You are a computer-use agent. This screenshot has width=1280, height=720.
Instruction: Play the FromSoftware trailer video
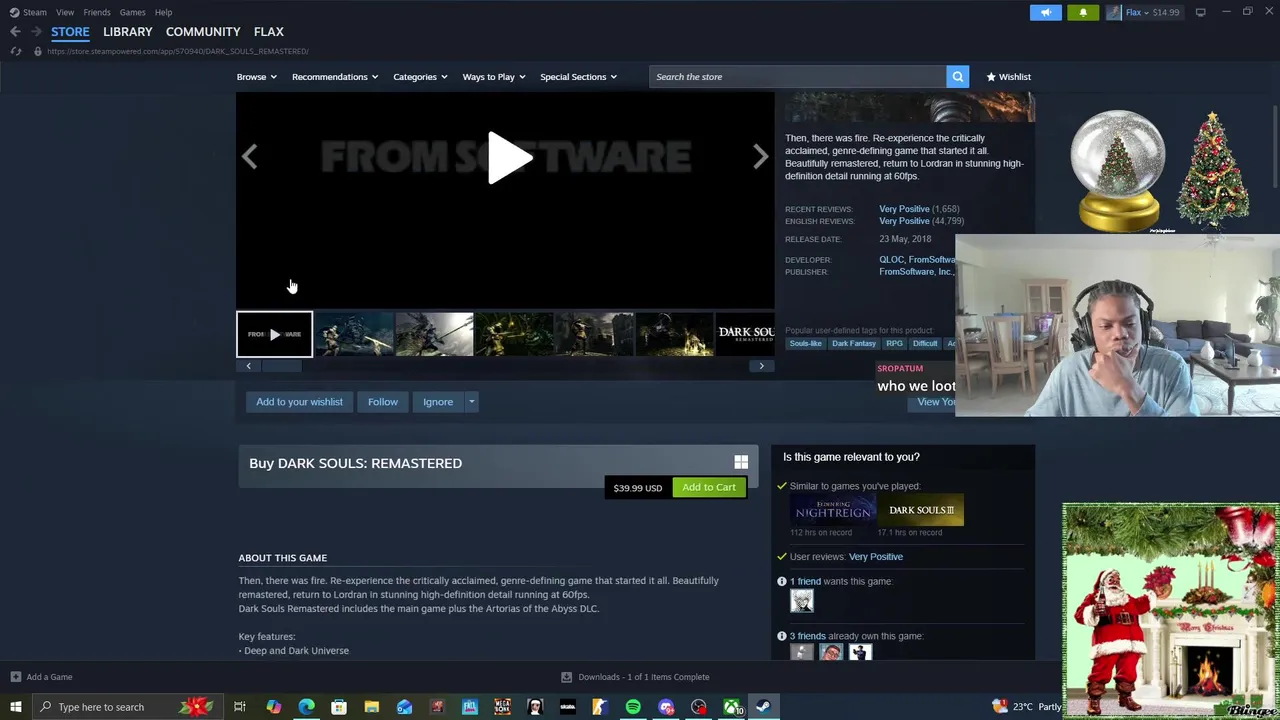(509, 158)
